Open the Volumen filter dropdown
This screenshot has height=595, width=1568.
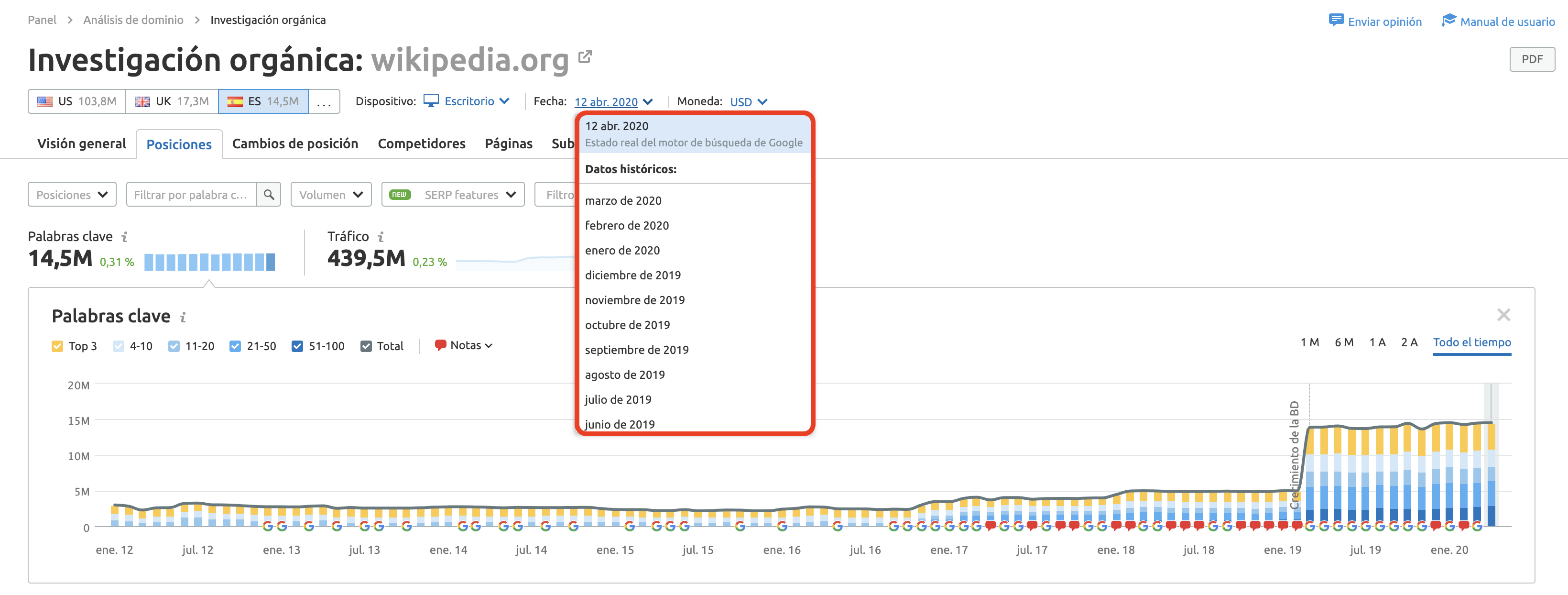tap(330, 194)
